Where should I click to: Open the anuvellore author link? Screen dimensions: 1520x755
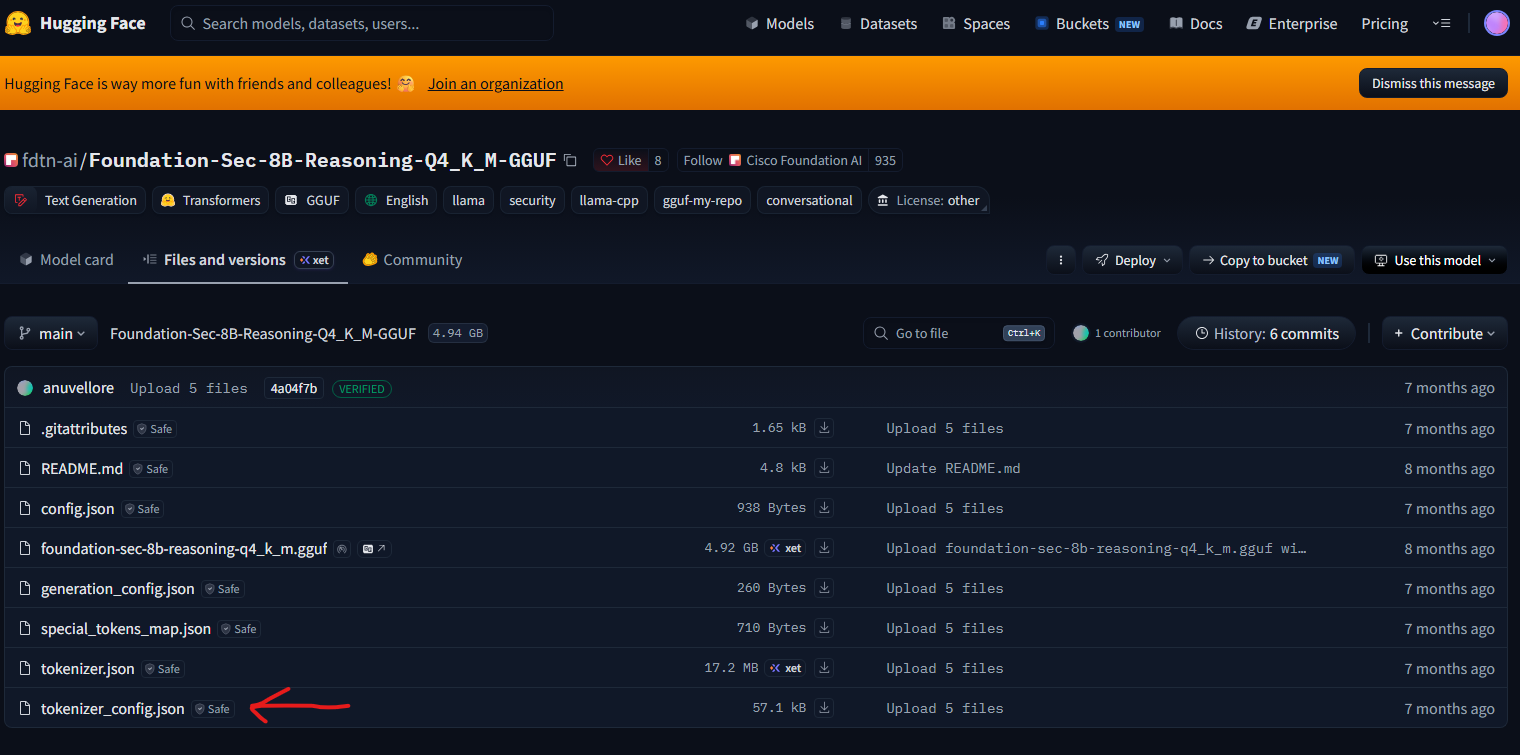pos(78,388)
